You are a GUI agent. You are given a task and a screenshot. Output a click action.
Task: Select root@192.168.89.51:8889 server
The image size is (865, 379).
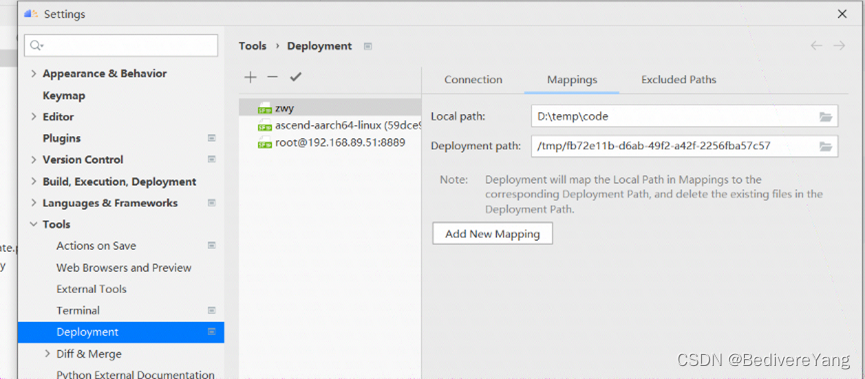[x=330, y=143]
